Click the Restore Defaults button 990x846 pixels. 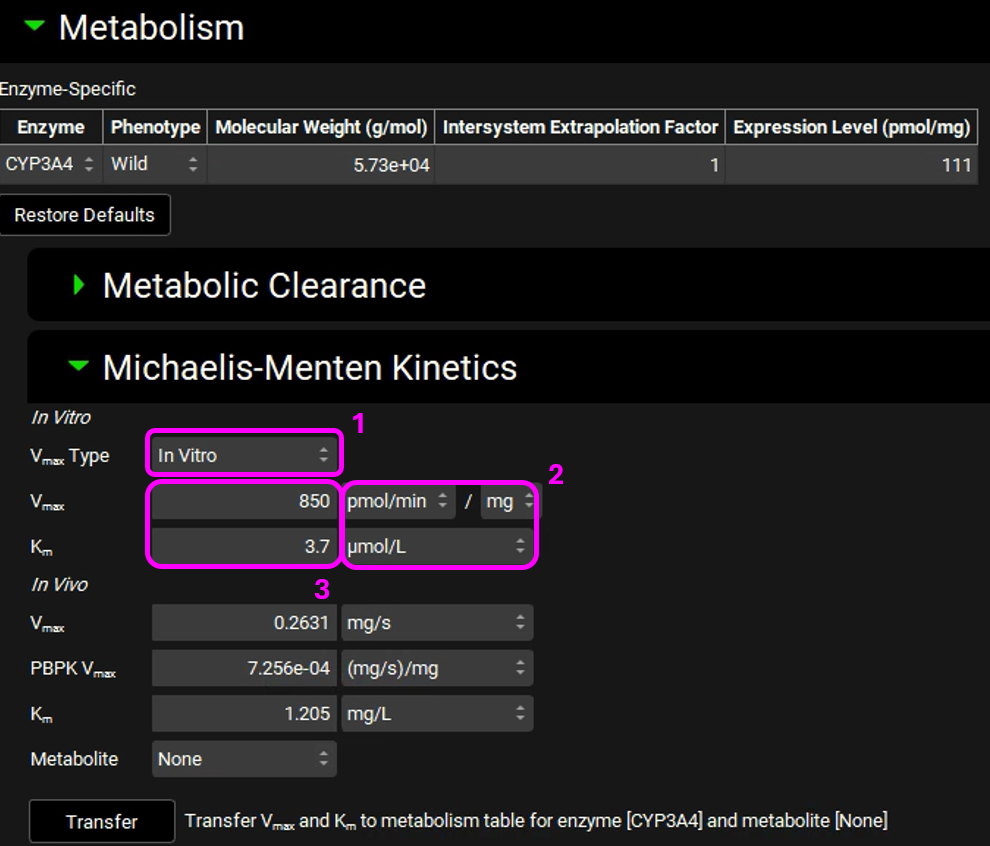85,215
